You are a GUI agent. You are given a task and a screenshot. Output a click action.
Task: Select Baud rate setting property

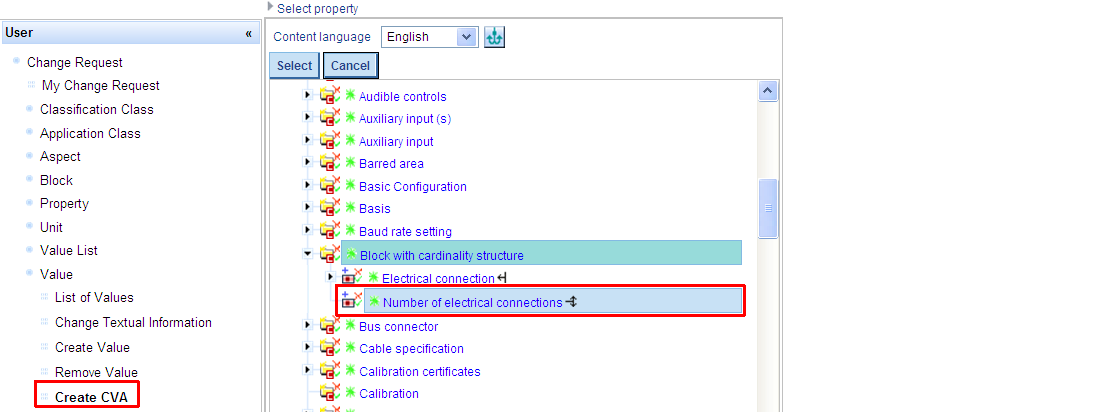pyautogui.click(x=405, y=232)
